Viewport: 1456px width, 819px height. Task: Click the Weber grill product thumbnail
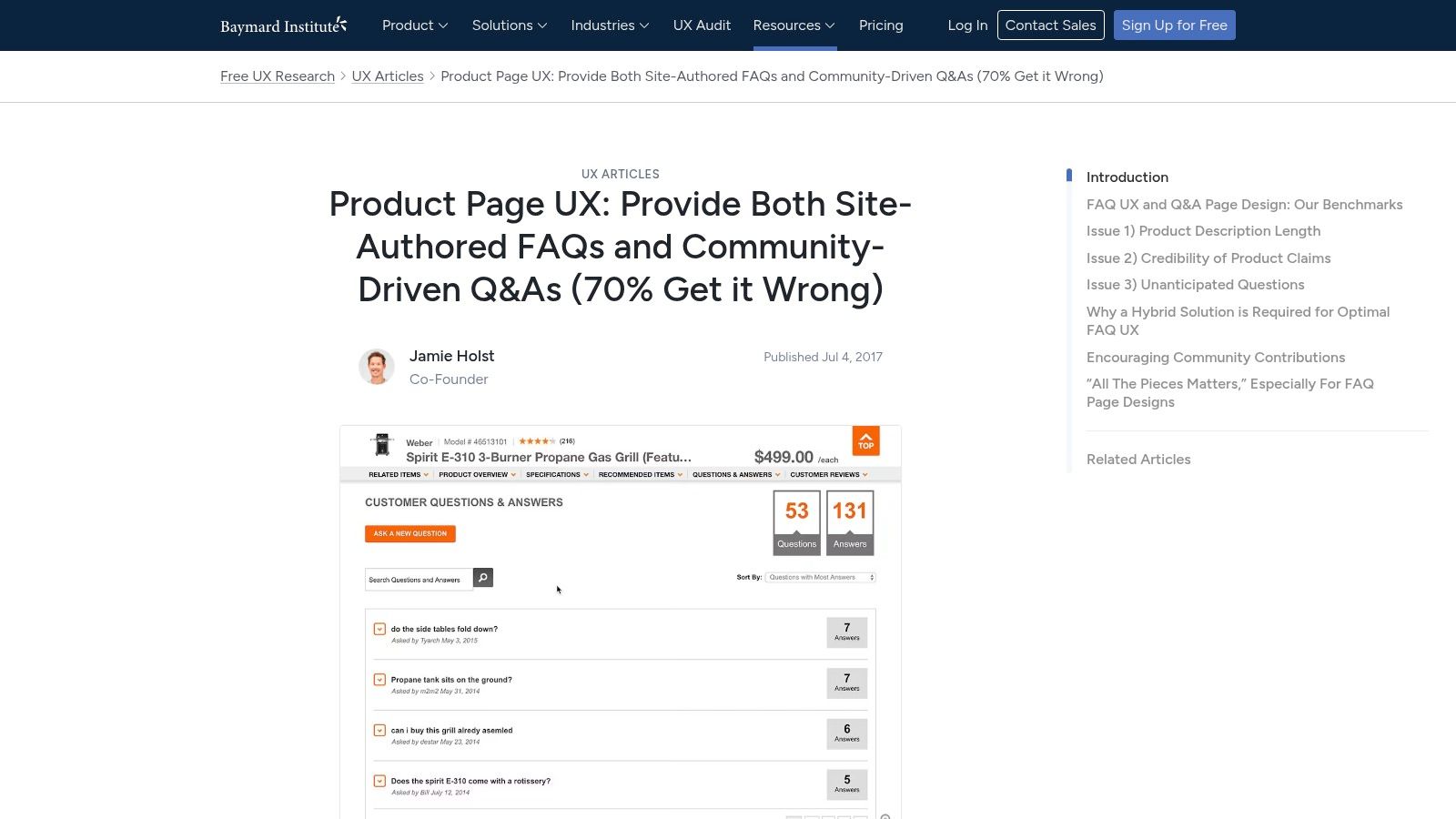(382, 445)
